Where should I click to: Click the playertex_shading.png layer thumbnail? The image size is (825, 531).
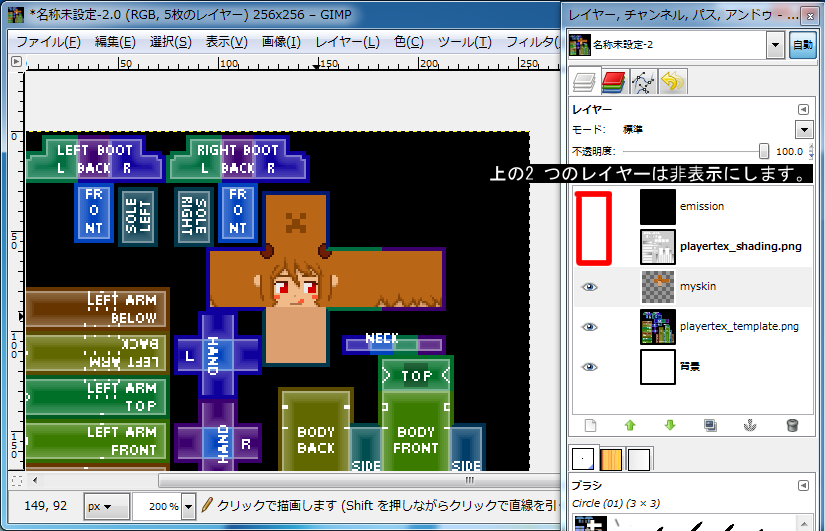658,247
